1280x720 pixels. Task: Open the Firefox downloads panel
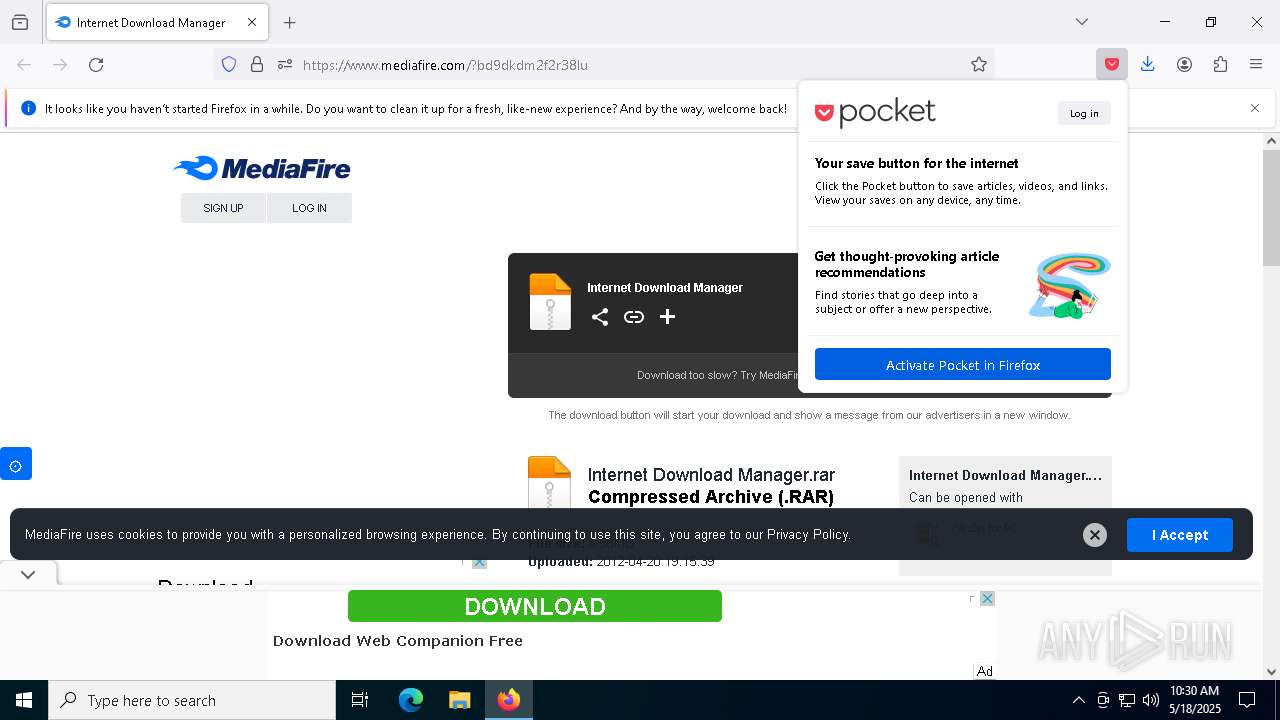point(1148,64)
